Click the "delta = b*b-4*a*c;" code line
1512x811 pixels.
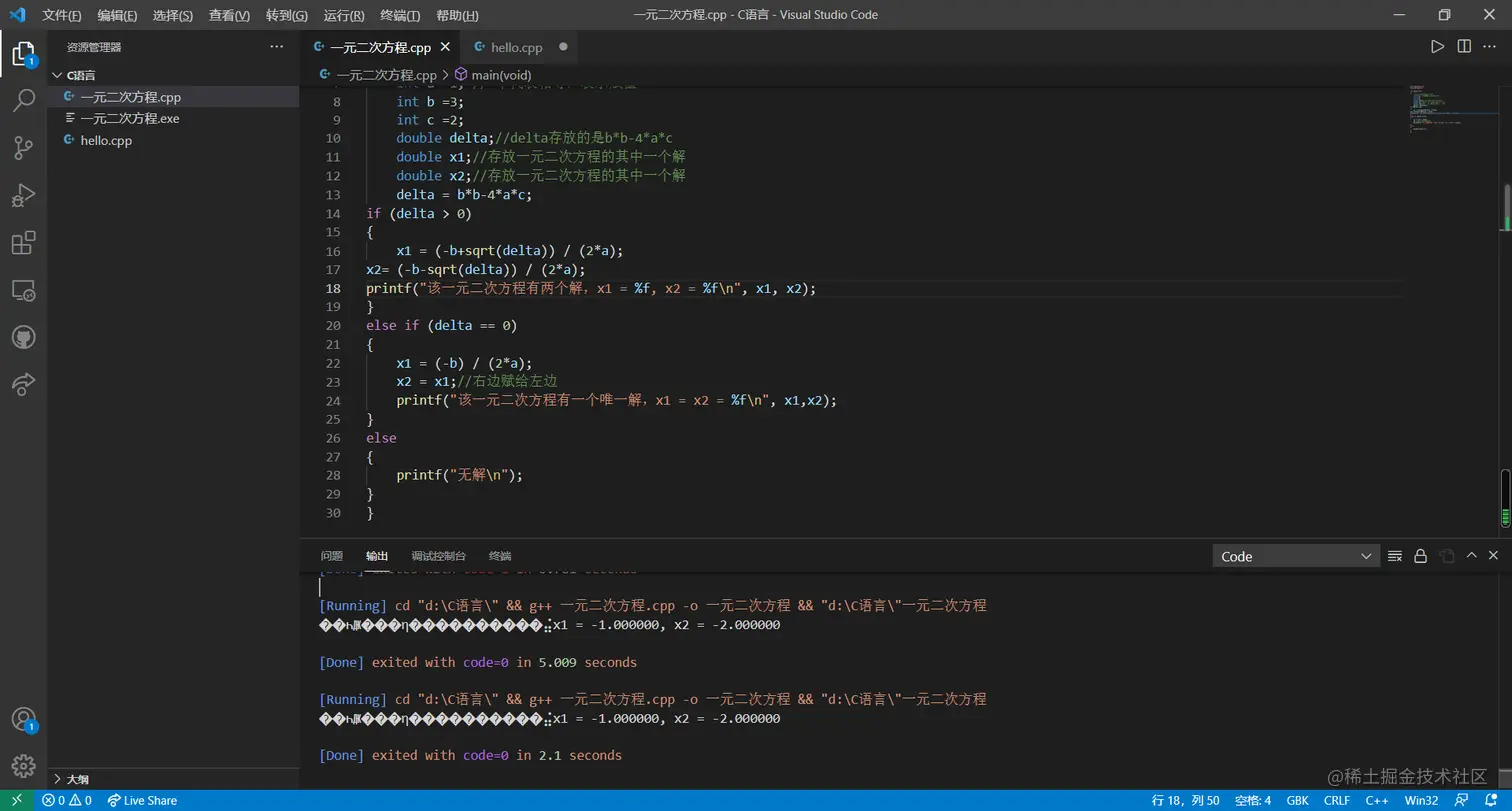pos(464,194)
